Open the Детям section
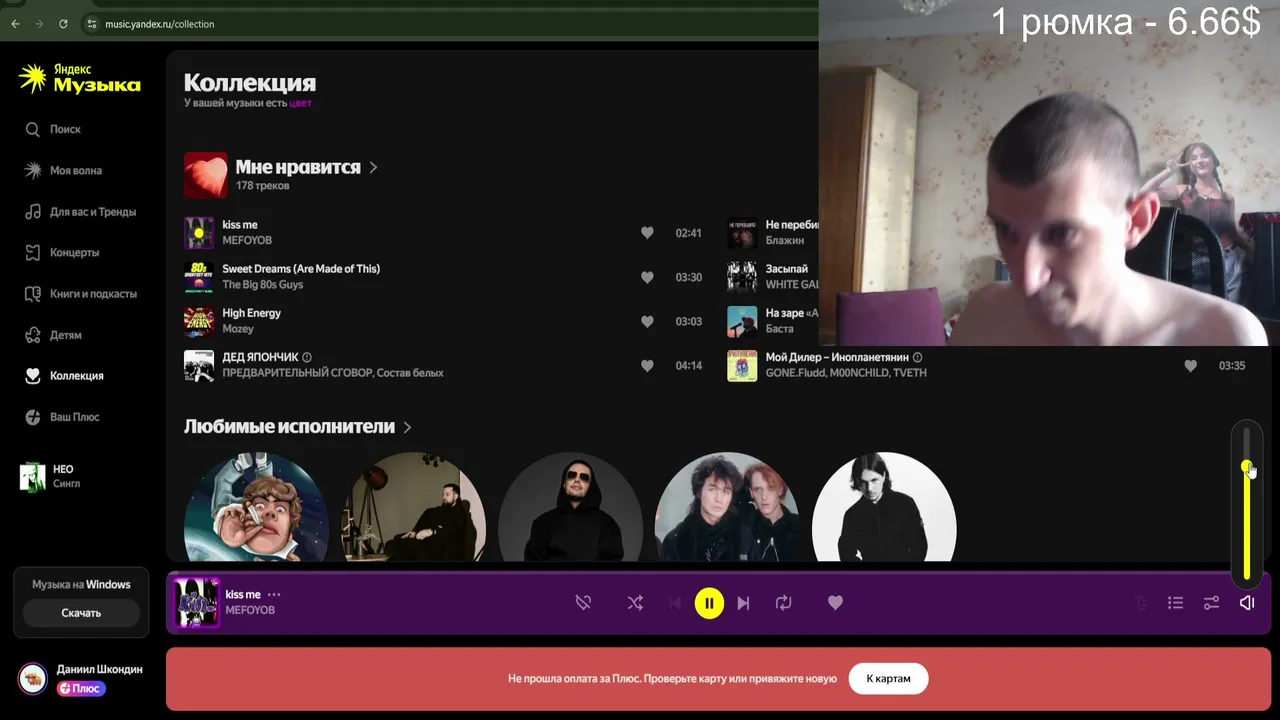Screen dimensions: 1280x720 [66, 334]
